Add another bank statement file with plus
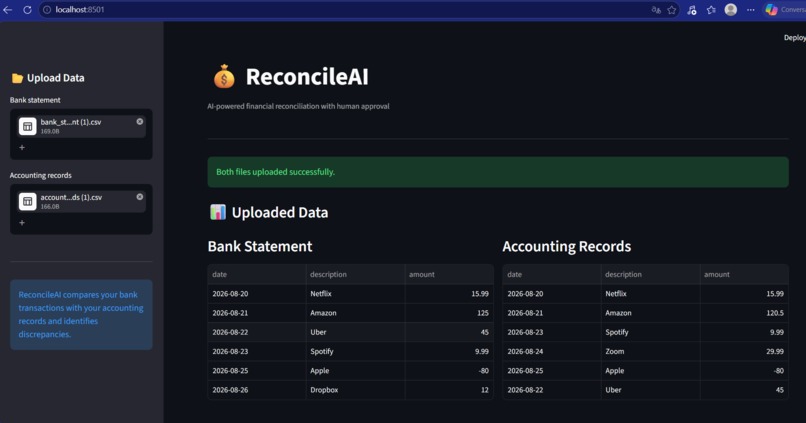The height and width of the screenshot is (423, 806). click(22, 148)
